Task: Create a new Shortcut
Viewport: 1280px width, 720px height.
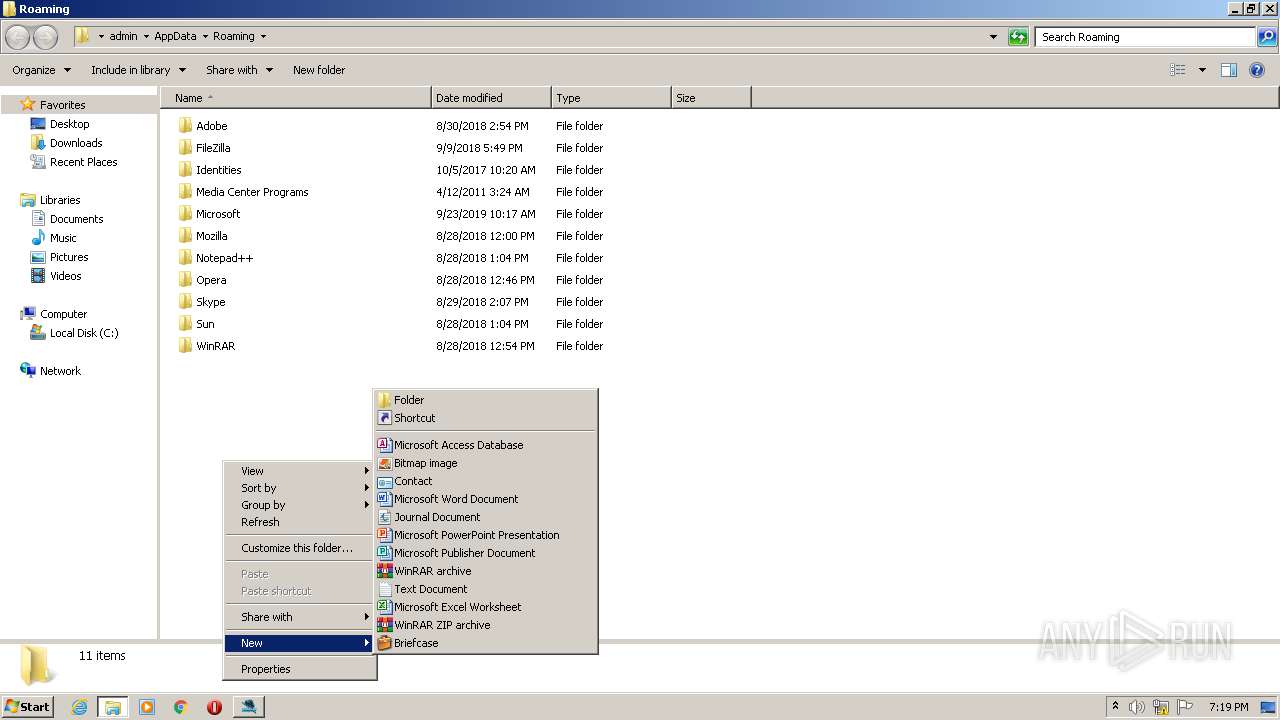Action: tap(486, 418)
